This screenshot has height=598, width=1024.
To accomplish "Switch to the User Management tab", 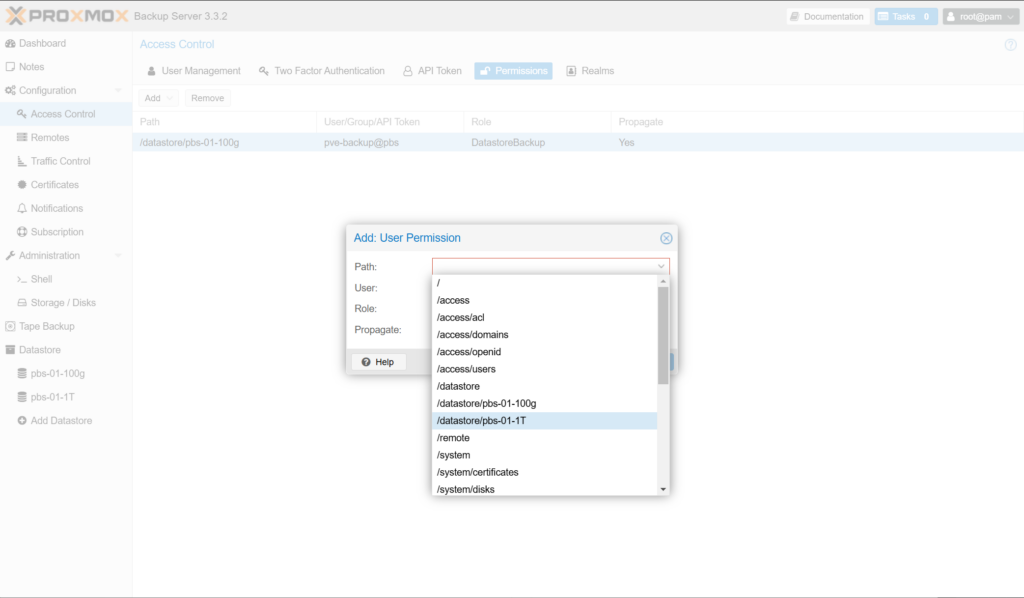I will (x=193, y=71).
